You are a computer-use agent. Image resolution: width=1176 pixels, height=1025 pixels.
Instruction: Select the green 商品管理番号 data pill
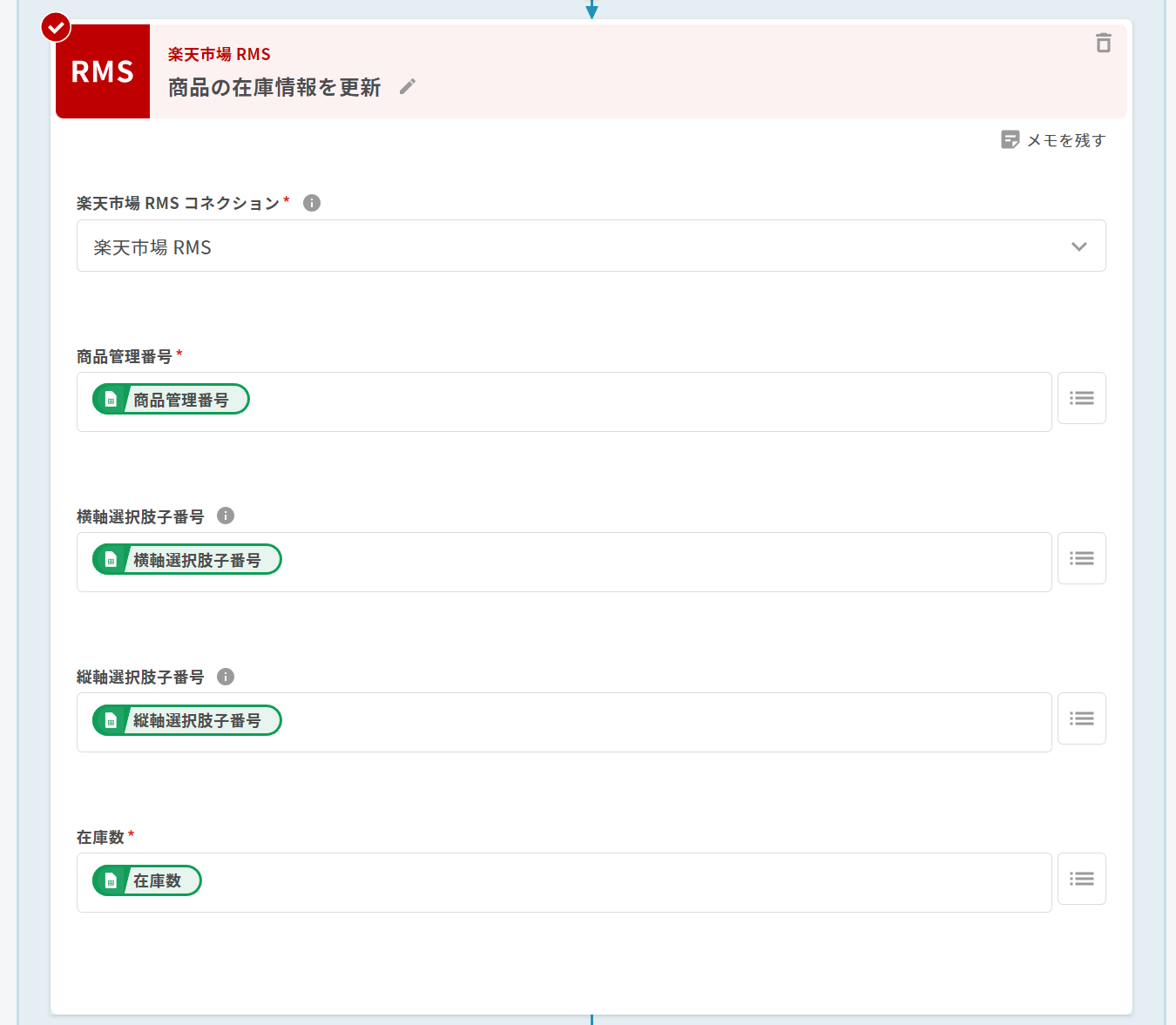pos(172,400)
